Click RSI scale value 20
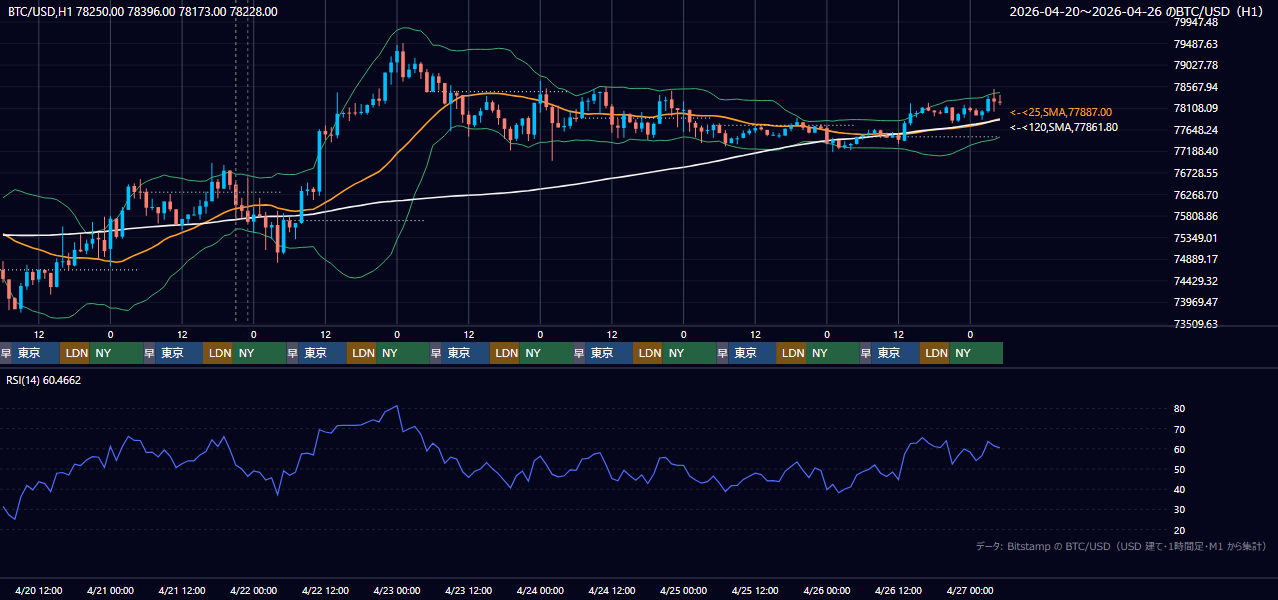This screenshot has height=600, width=1278. coord(1179,530)
